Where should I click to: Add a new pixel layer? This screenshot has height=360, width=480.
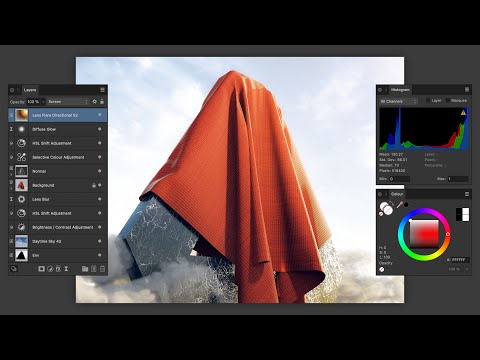[x=94, y=268]
